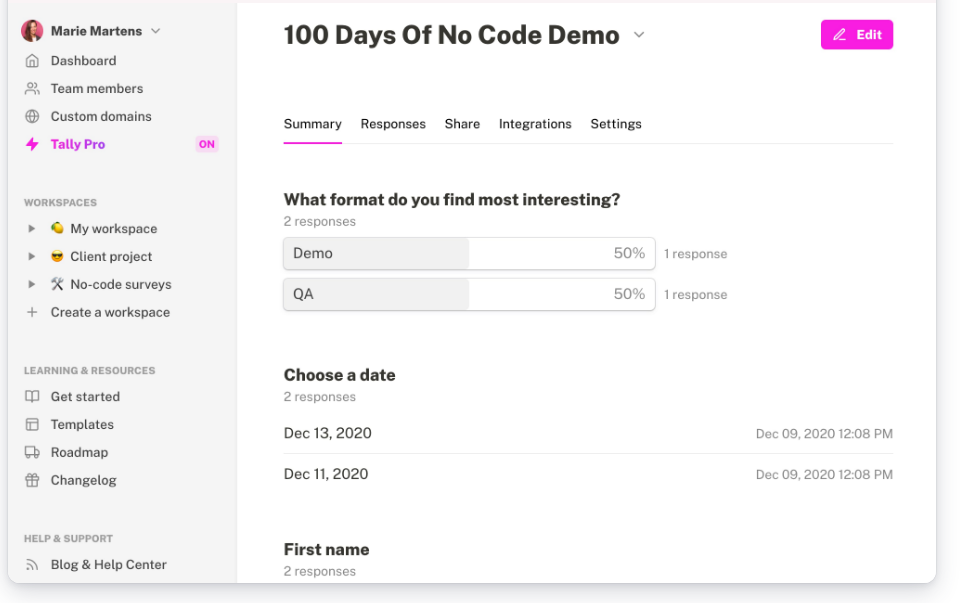Open the Marie Martens account dropdown
Screen dimensions: 968x603
tap(155, 31)
